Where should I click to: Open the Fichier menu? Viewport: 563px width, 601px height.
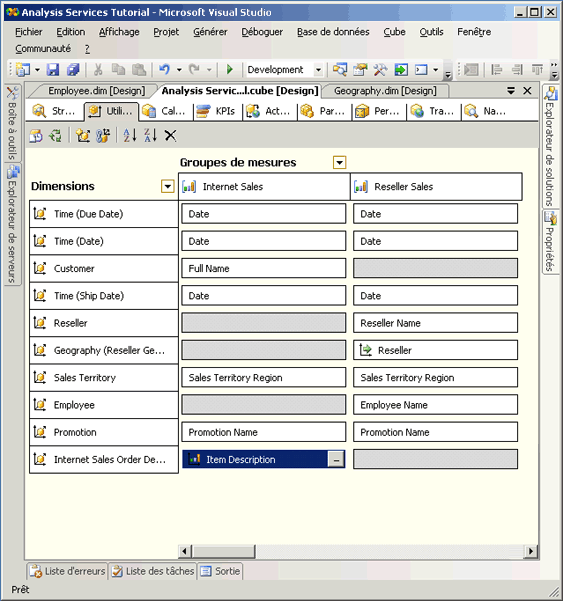[x=29, y=32]
